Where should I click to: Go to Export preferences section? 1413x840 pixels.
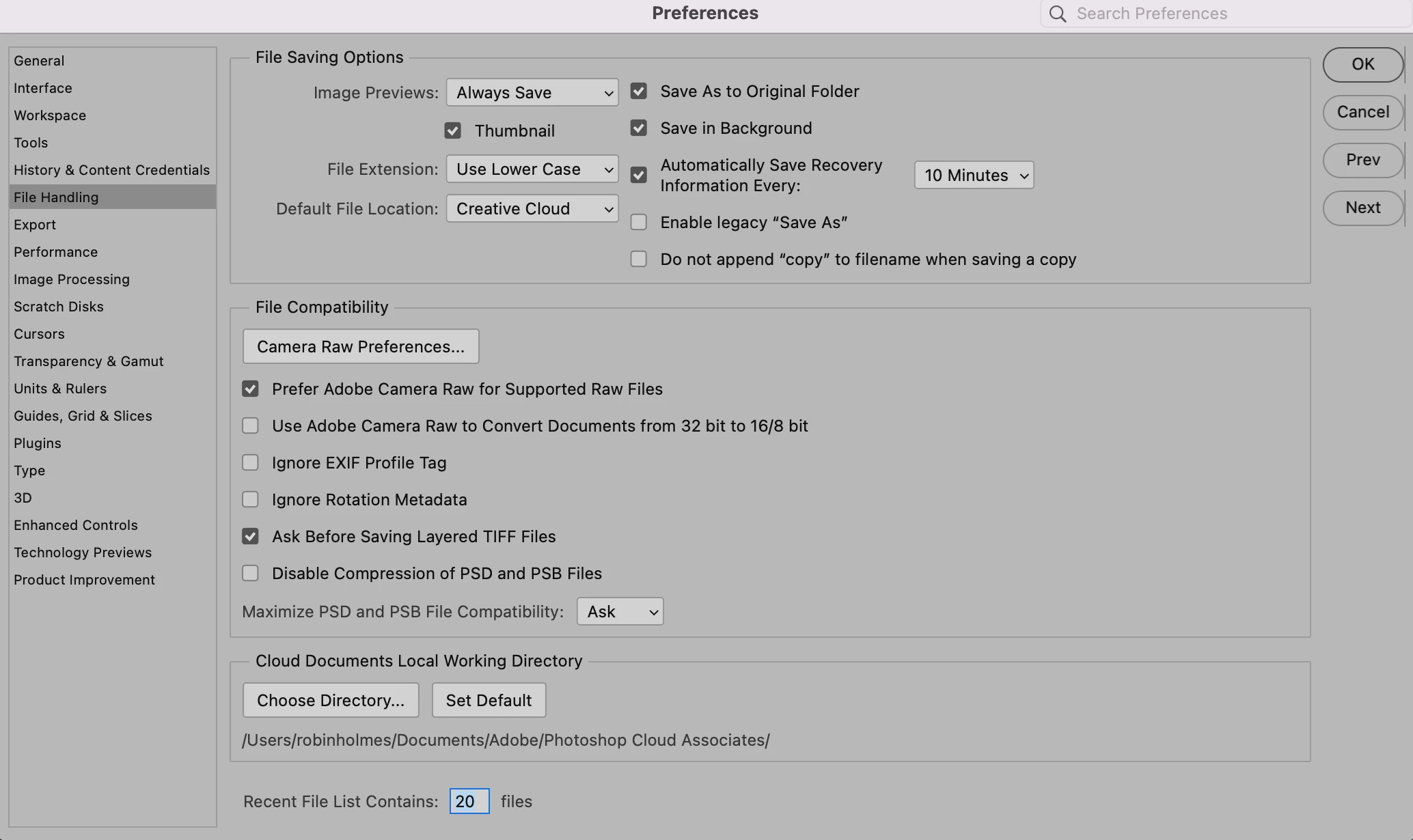(35, 225)
